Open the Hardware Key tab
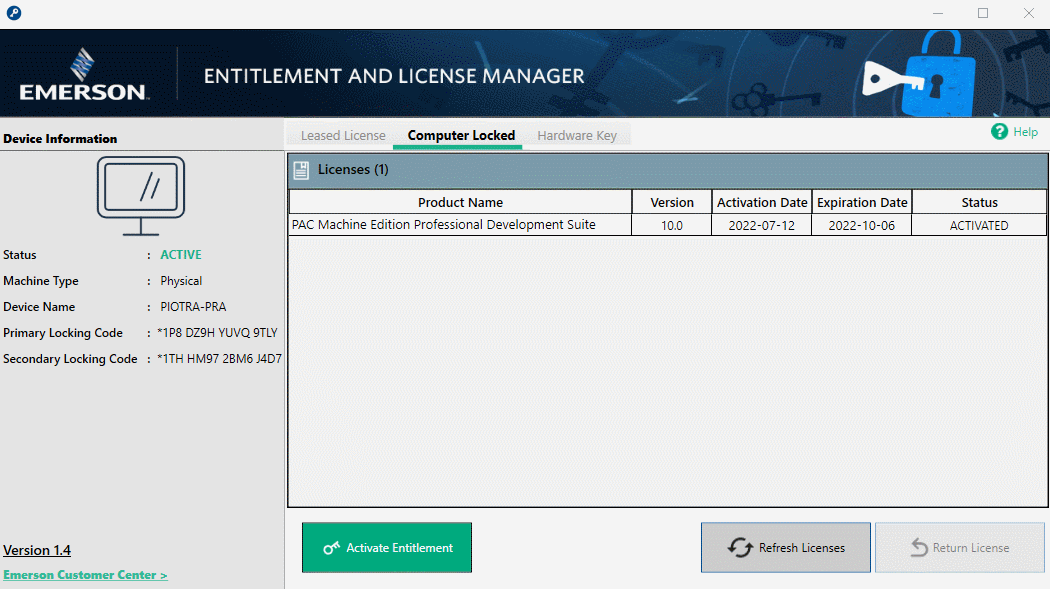 coord(577,135)
